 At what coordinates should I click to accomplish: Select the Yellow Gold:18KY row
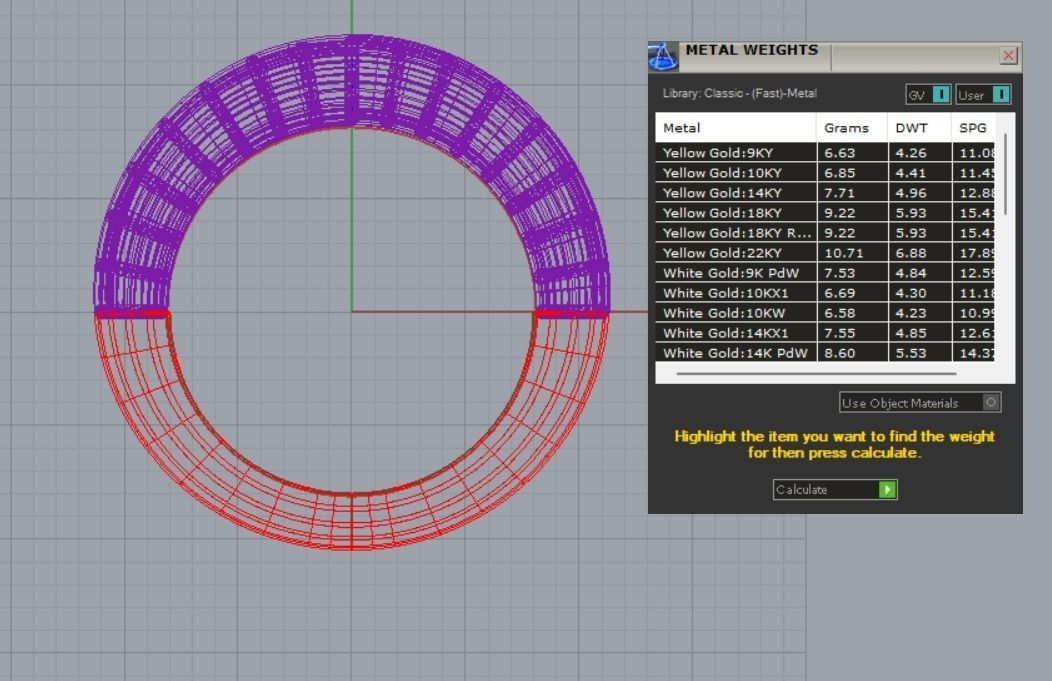point(825,213)
